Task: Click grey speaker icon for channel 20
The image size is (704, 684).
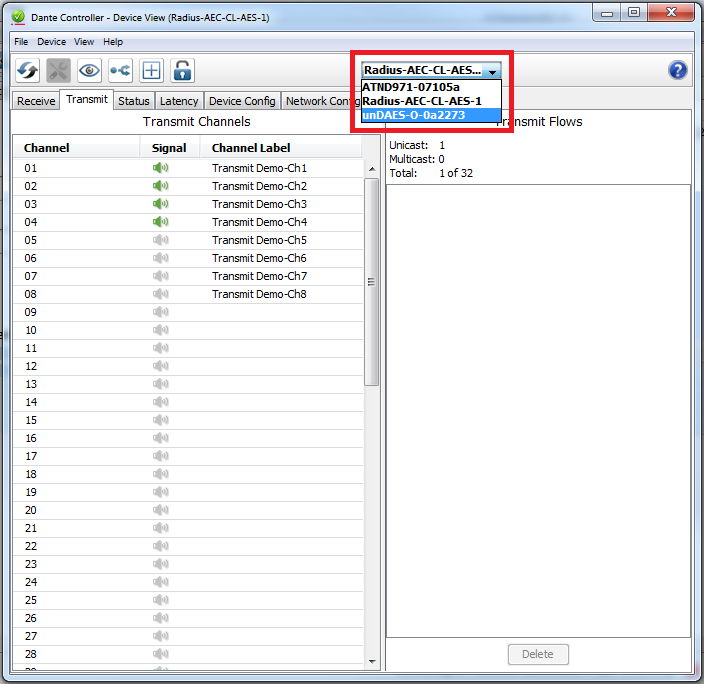Action: (x=160, y=510)
